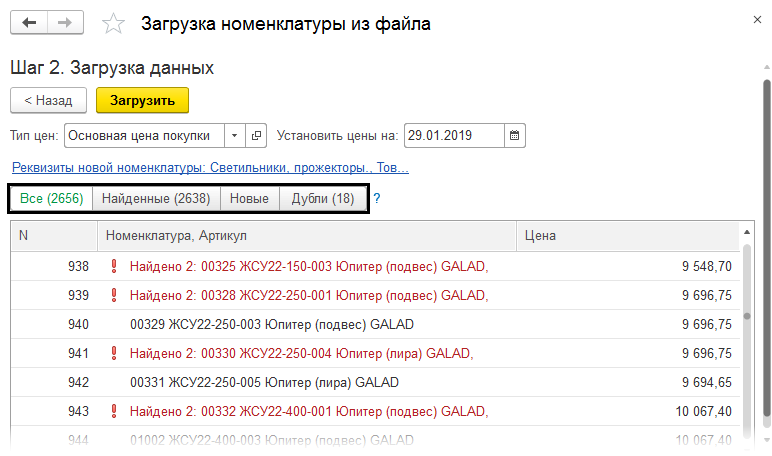
Task: Add page to favorites with star
Action: click(115, 24)
